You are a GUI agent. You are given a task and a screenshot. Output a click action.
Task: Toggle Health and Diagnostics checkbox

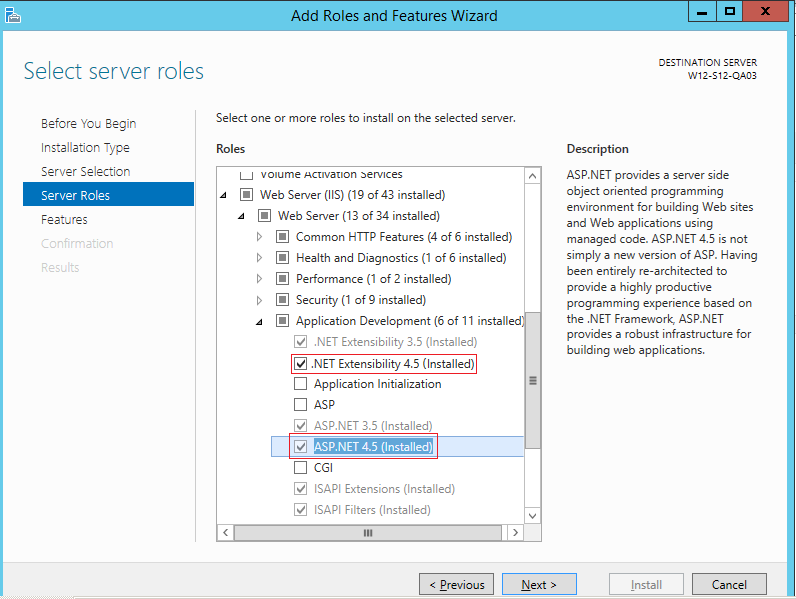282,258
